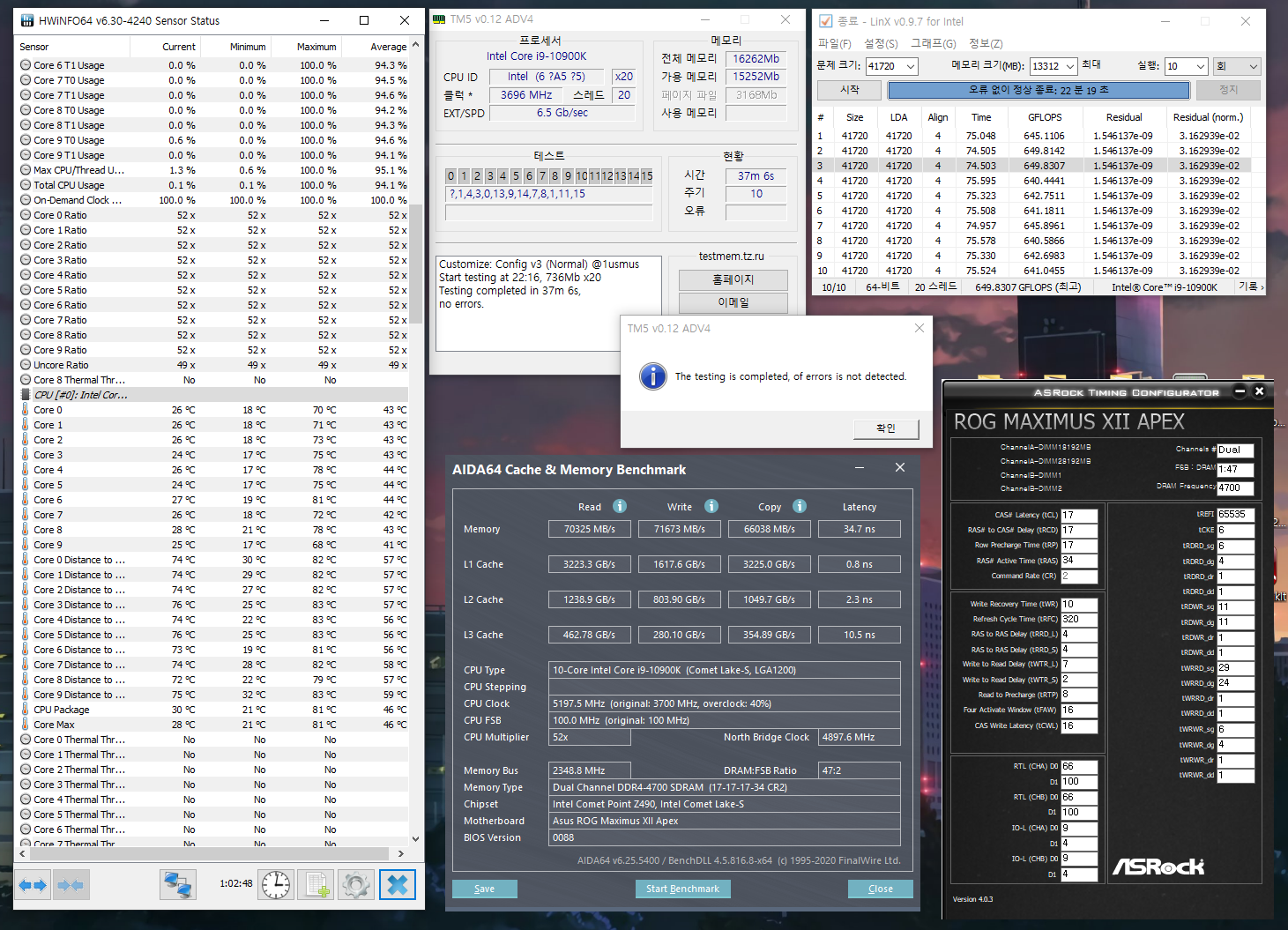Click Start Benchmark in AIDA64

pyautogui.click(x=682, y=889)
